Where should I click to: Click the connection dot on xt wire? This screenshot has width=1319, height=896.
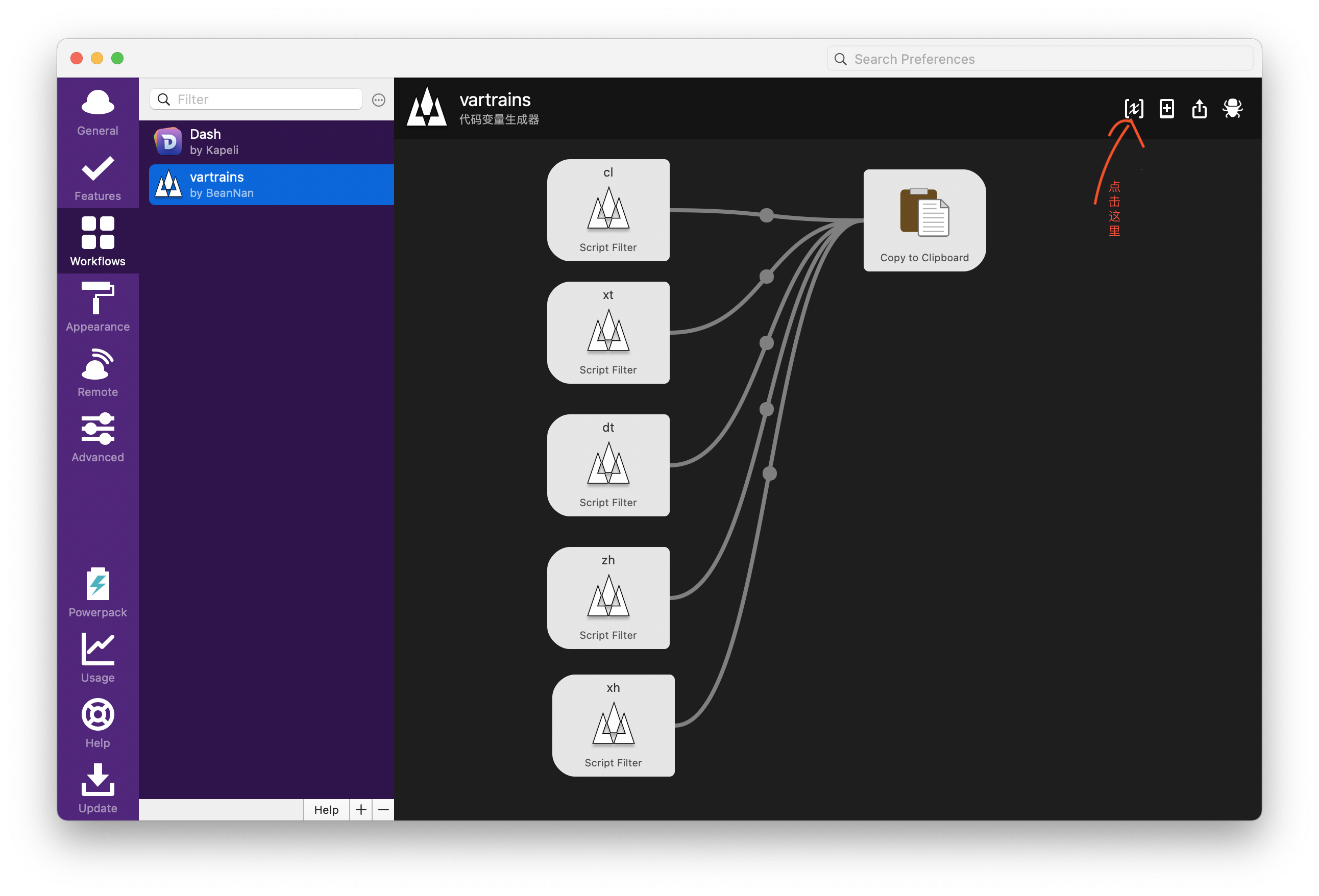click(x=766, y=277)
